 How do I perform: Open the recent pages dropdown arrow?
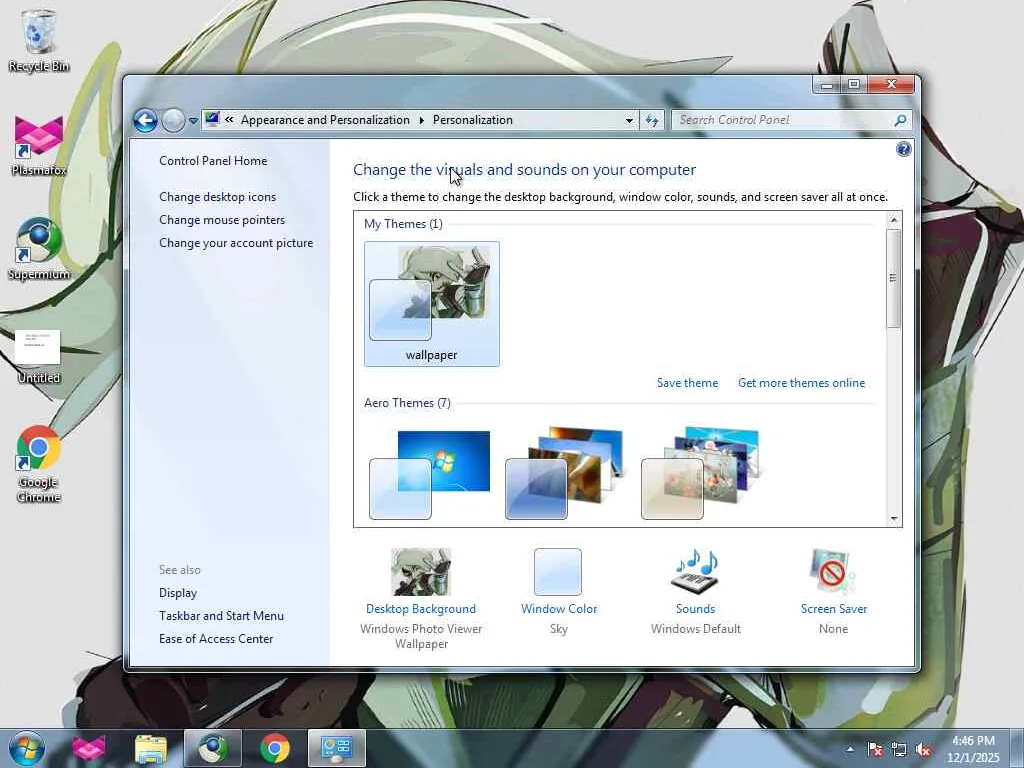193,121
